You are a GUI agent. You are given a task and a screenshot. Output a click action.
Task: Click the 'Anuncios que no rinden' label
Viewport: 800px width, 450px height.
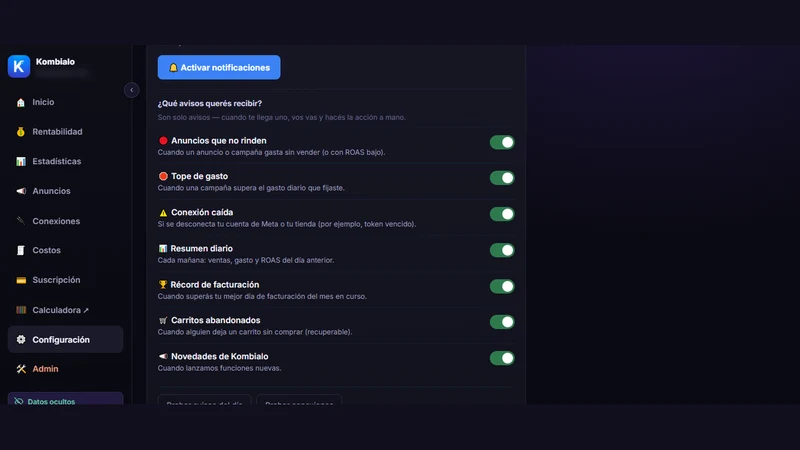point(218,140)
